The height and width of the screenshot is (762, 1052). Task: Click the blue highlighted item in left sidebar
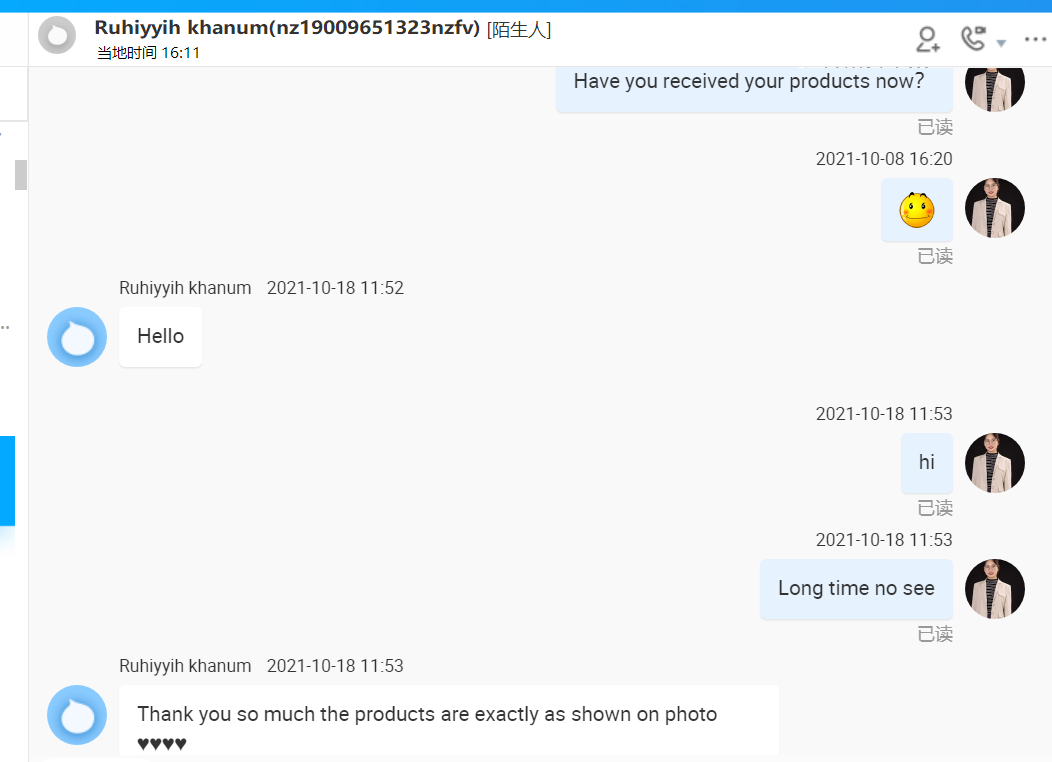7,480
